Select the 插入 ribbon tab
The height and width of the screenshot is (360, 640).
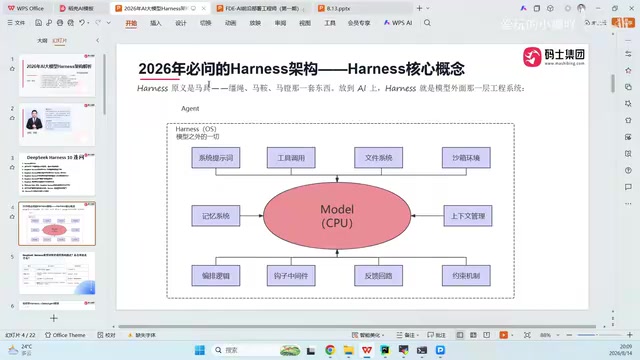(156, 23)
